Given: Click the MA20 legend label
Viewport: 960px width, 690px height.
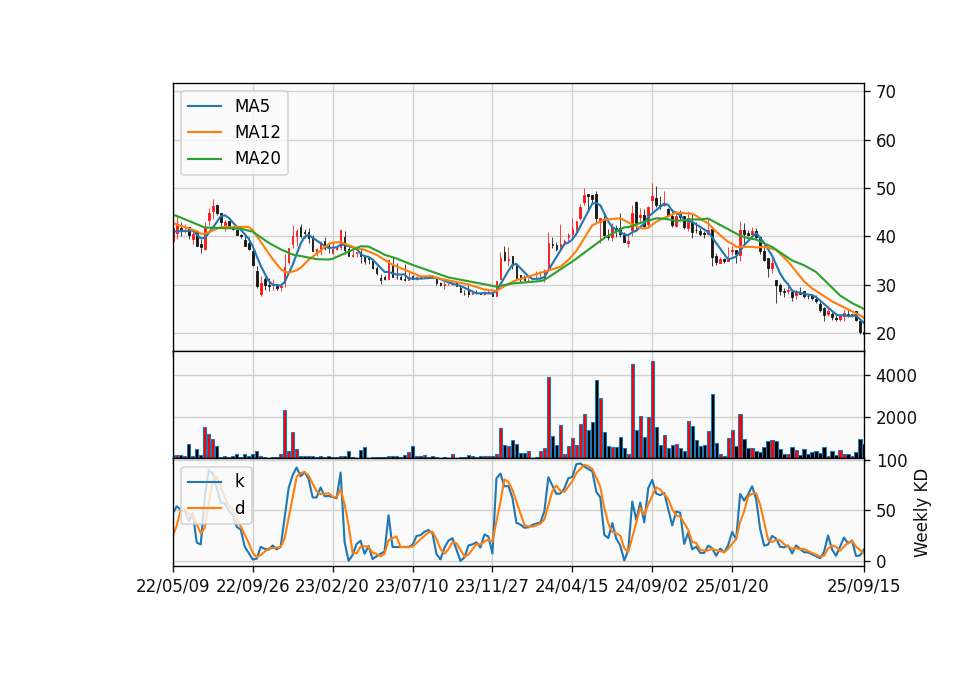Looking at the screenshot, I should pos(257,158).
